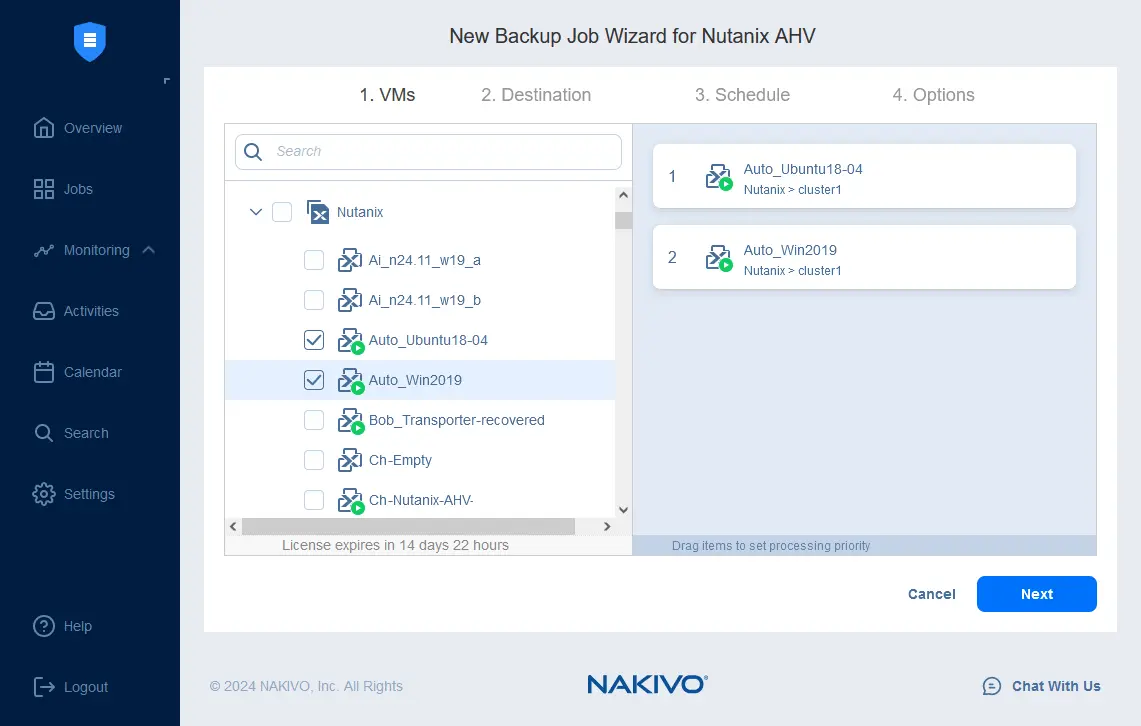
Task: Click the NAKIVO shield logo icon
Action: (x=90, y=41)
